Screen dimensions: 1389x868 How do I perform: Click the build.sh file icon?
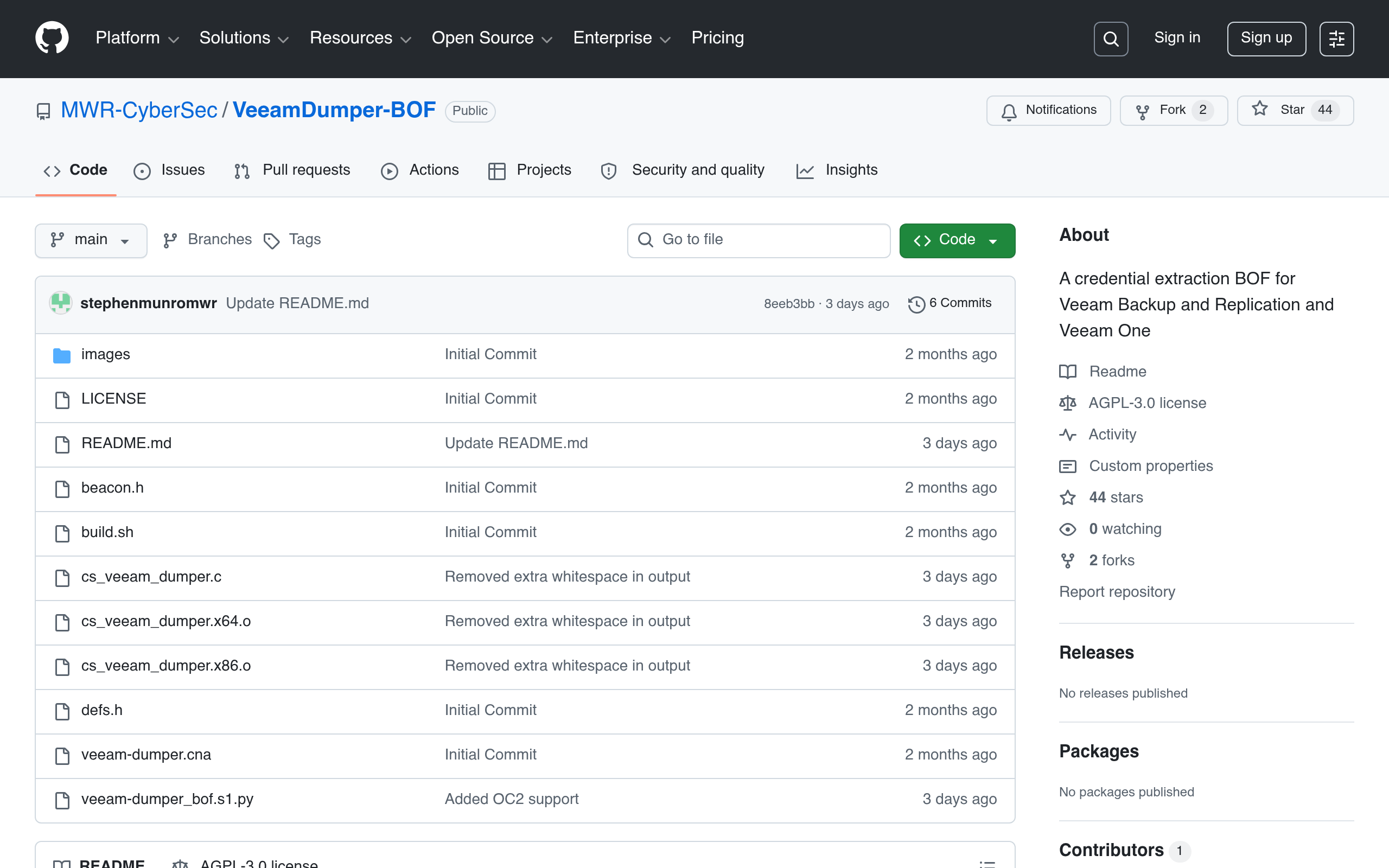(x=62, y=533)
